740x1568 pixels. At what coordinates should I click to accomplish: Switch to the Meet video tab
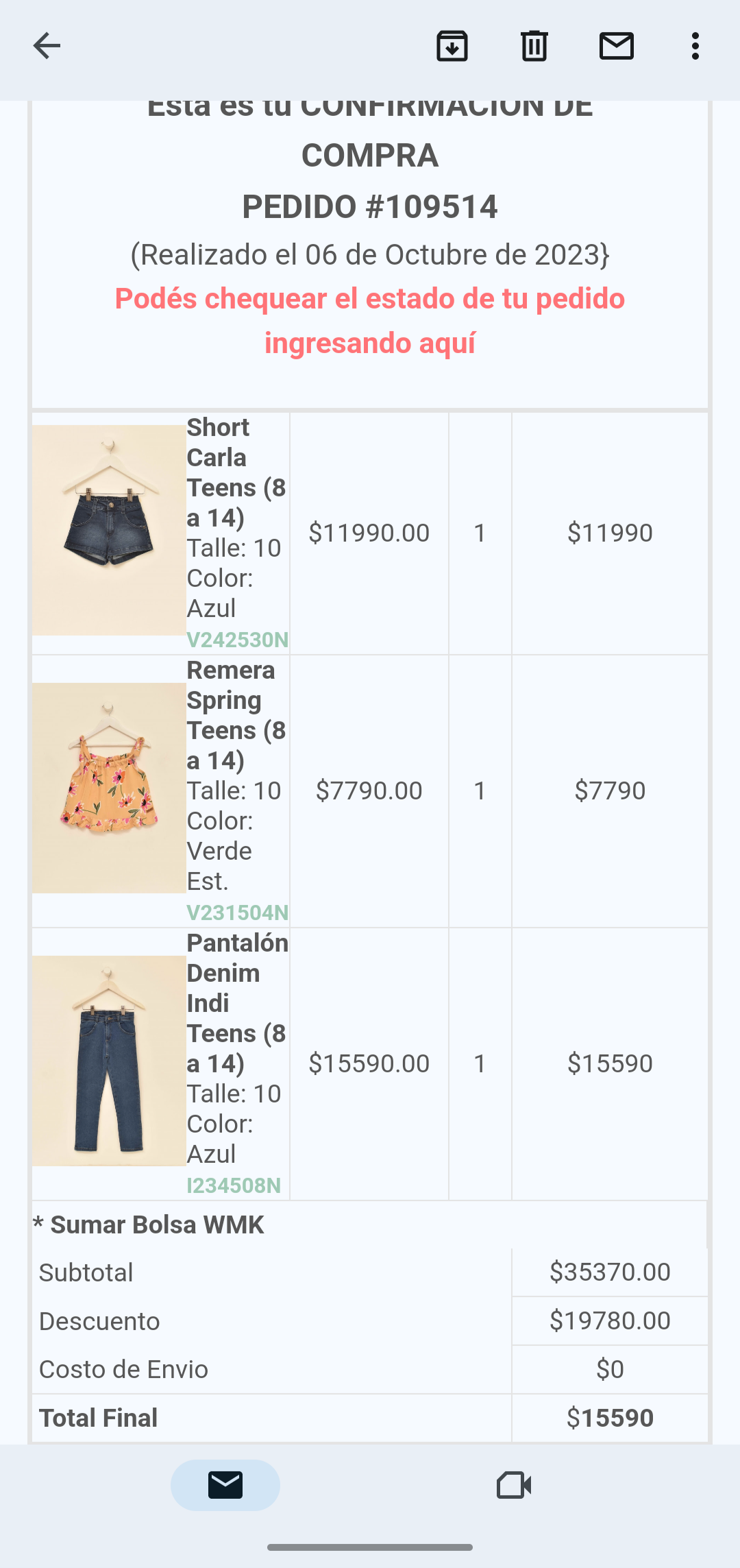[514, 1485]
